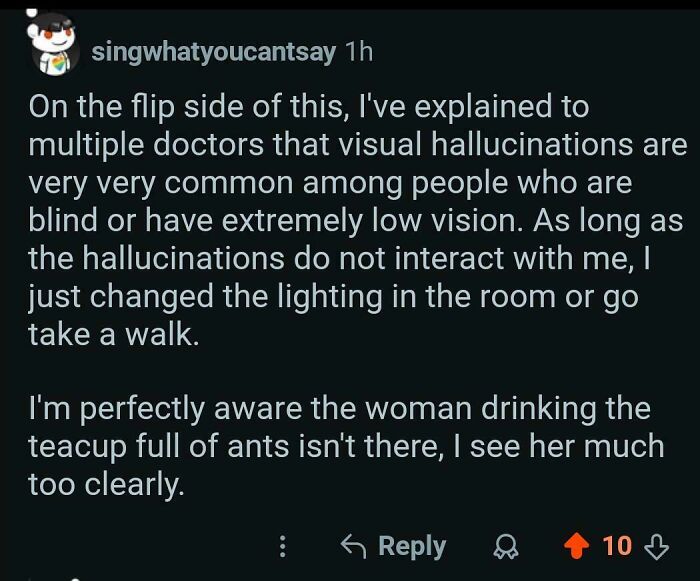This screenshot has height=581, width=700.
Task: Open the singwhatyoucantsay user profile link
Action: click(213, 52)
